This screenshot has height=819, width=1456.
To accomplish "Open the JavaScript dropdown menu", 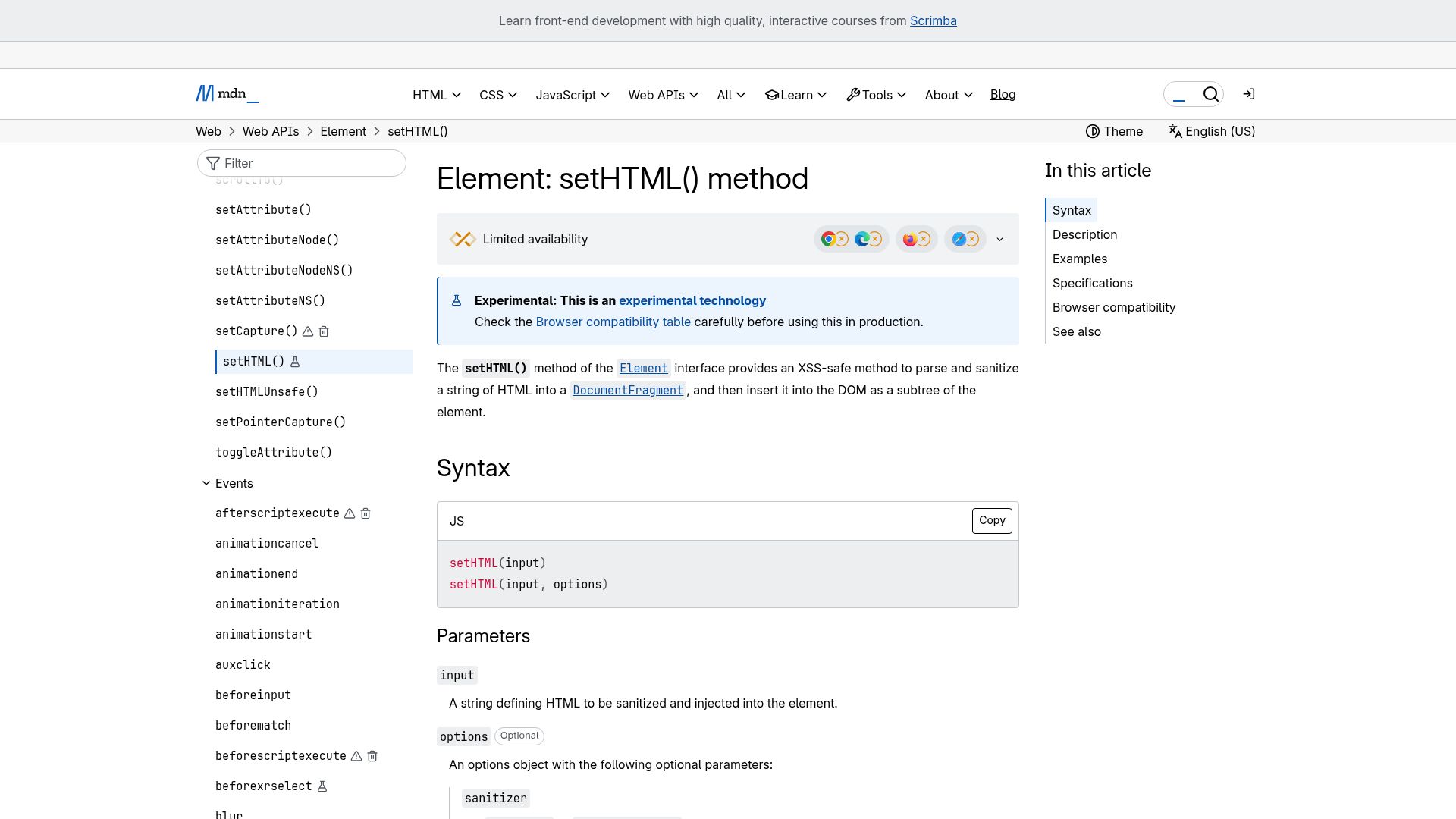I will point(573,95).
